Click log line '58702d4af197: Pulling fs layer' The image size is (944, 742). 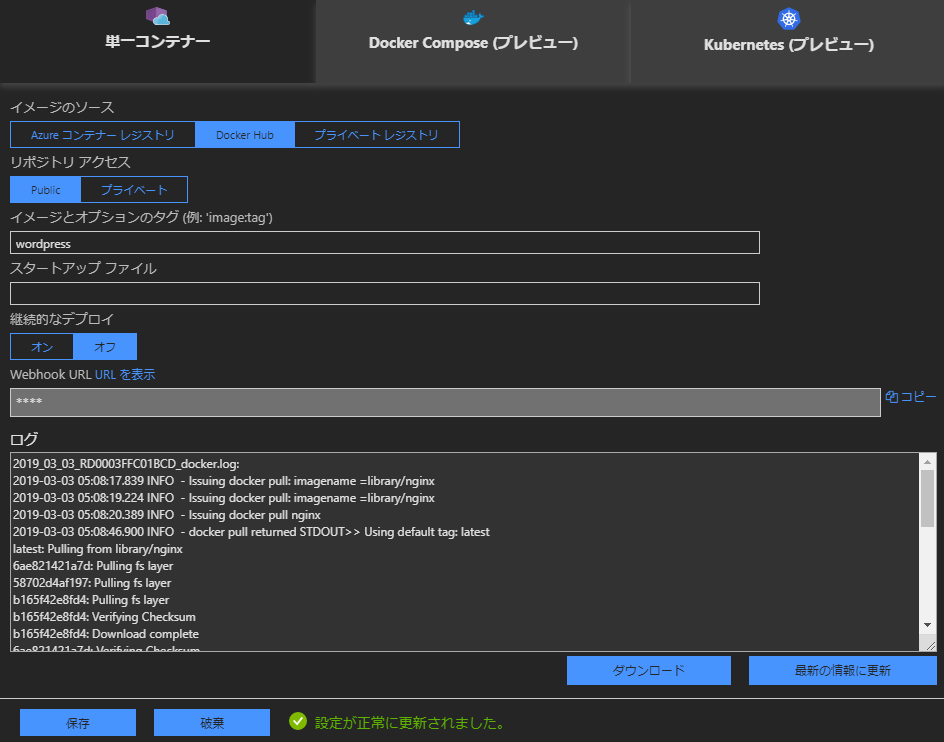click(x=92, y=583)
